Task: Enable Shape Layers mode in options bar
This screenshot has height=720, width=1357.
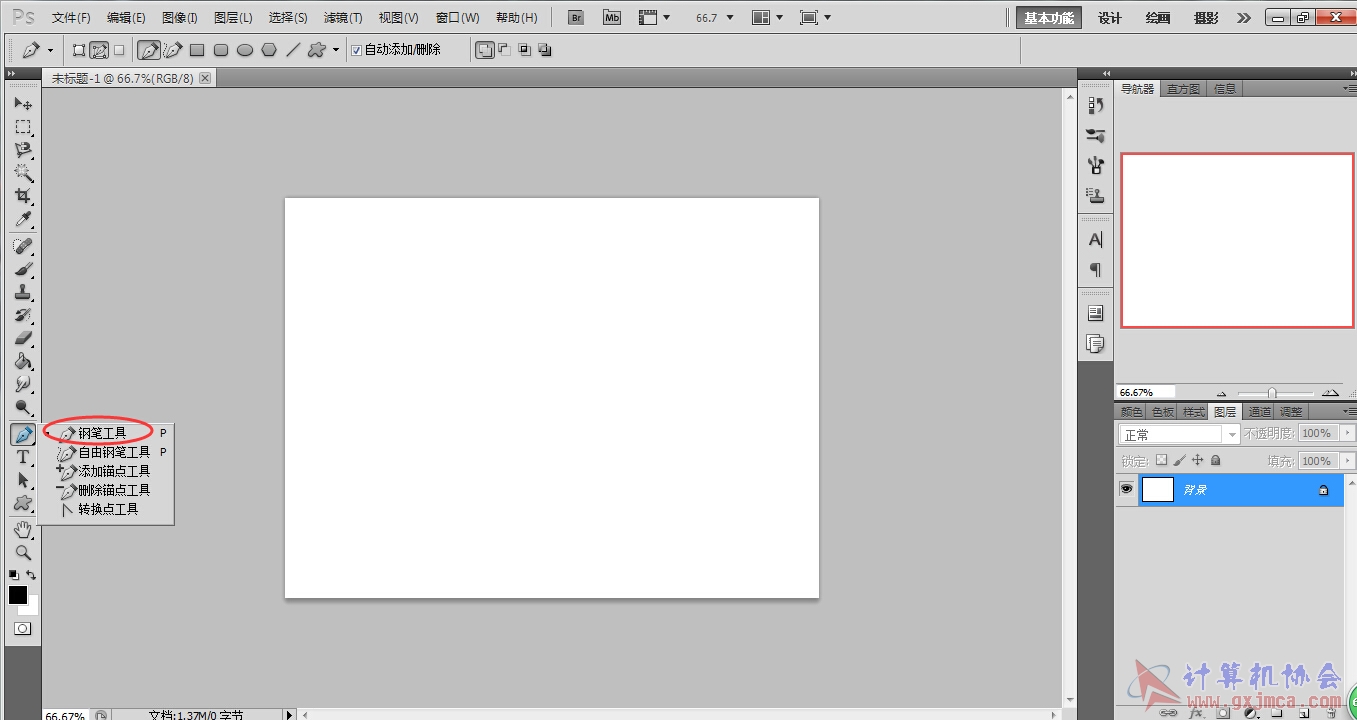Action: 79,50
